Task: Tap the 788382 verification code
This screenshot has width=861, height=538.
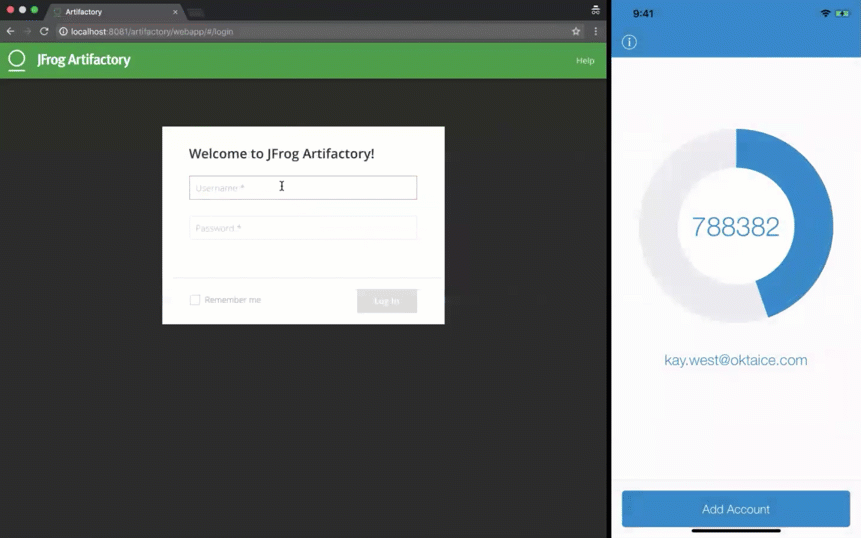Action: [x=735, y=227]
